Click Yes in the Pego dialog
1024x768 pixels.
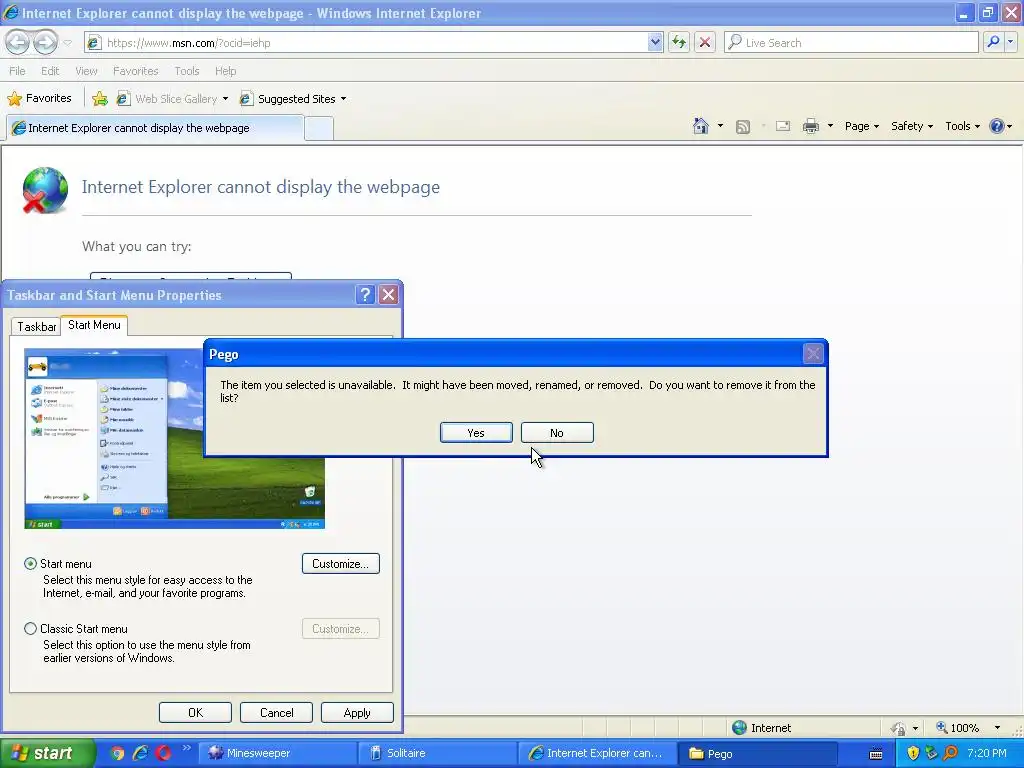(x=476, y=432)
